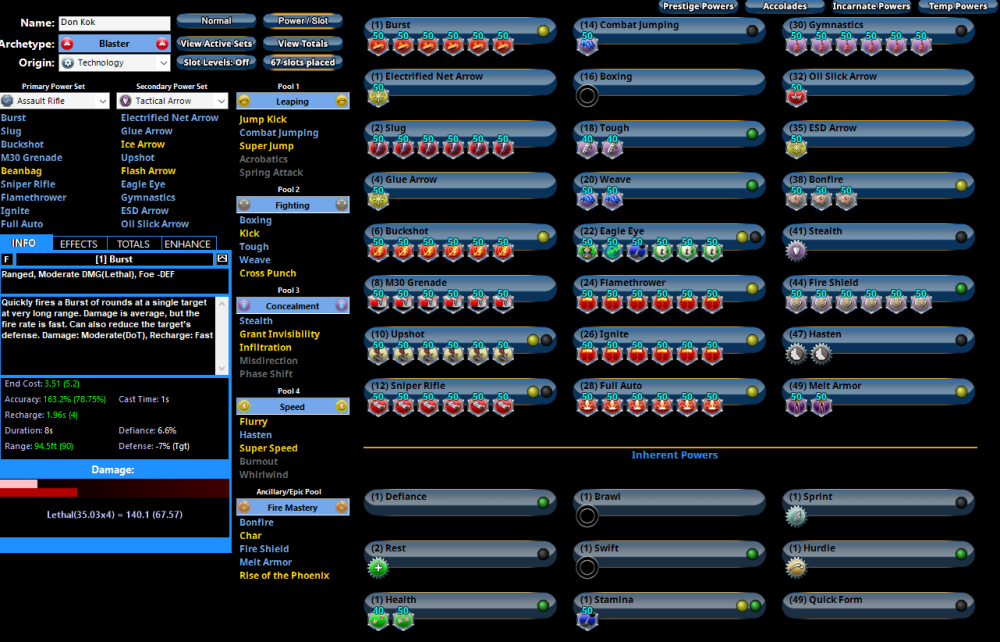Toggle the green indicator on the Defiance power
This screenshot has height=642, width=1000.
(543, 502)
